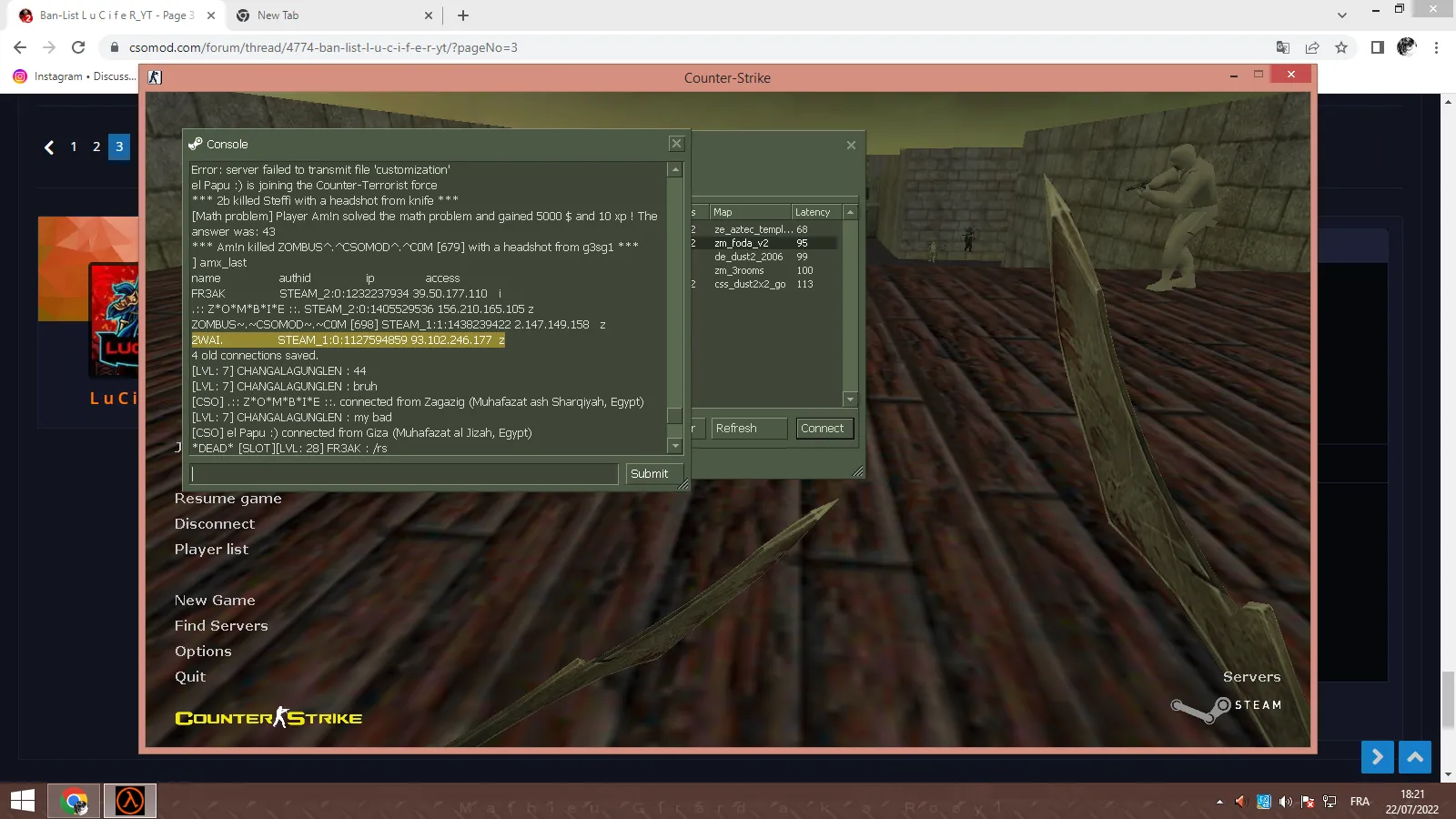Open Windows Start menu

pos(23,801)
